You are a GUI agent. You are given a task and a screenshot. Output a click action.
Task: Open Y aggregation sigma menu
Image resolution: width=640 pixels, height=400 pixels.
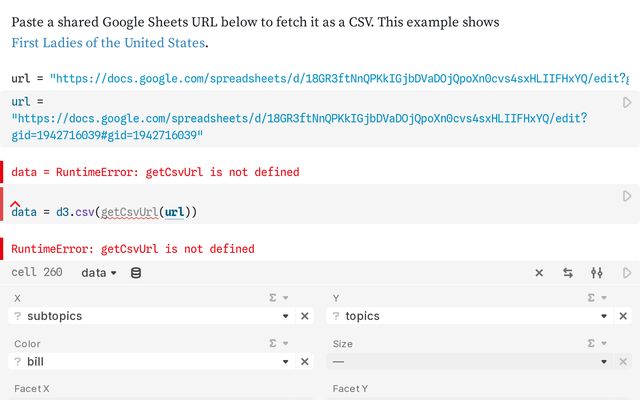click(x=597, y=298)
